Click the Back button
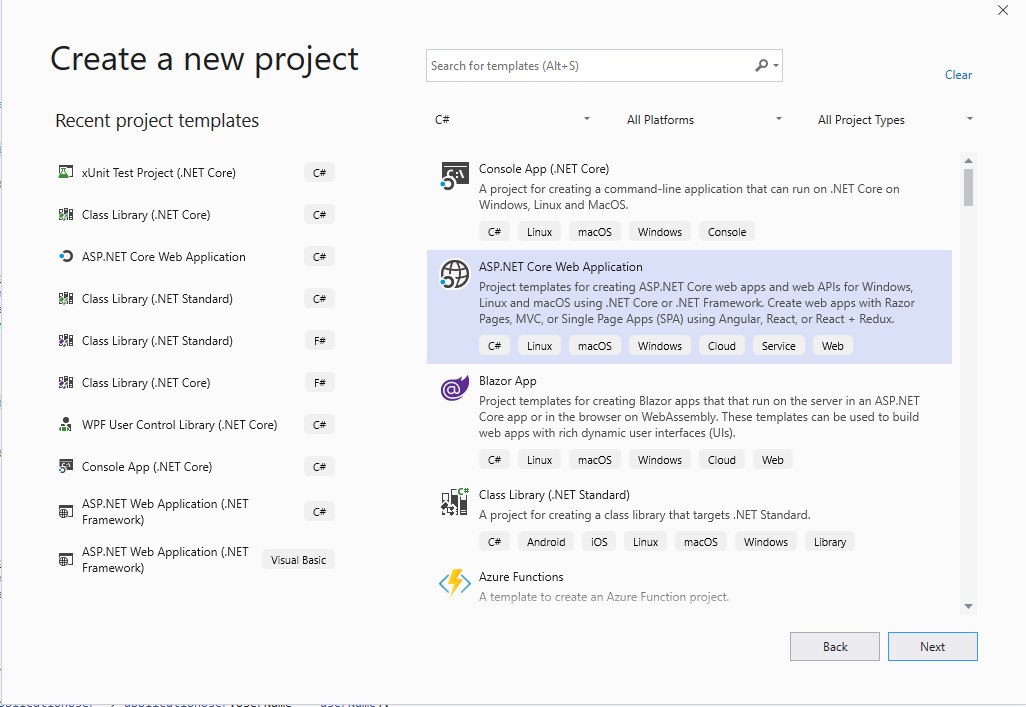Viewport: 1026px width, 707px height. coord(834,646)
